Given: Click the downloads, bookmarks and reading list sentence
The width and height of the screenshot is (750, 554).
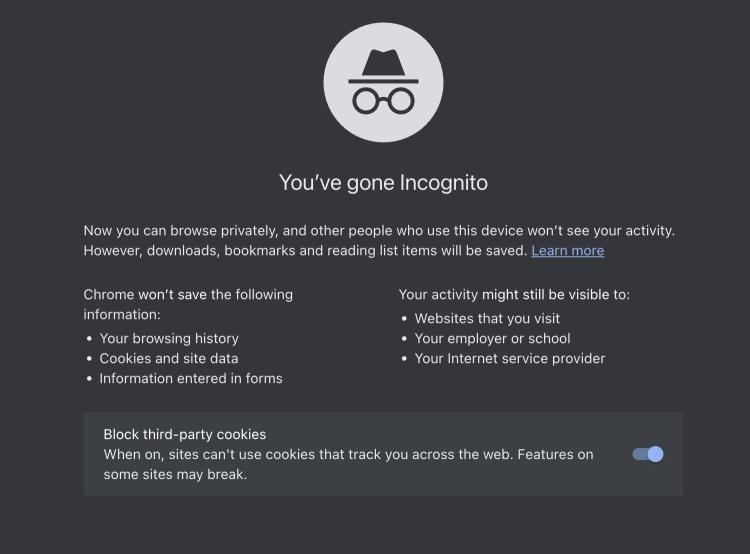Looking at the screenshot, I should (x=305, y=251).
